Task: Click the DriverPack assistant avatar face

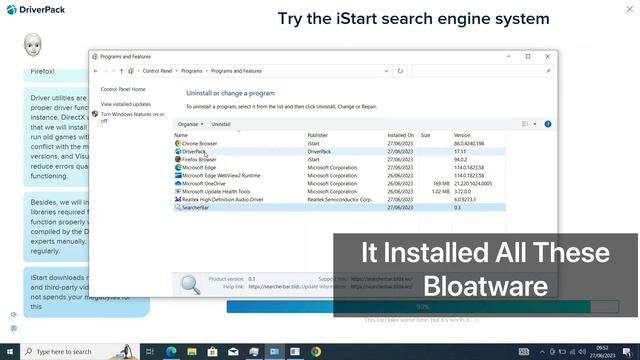Action: coord(33,45)
